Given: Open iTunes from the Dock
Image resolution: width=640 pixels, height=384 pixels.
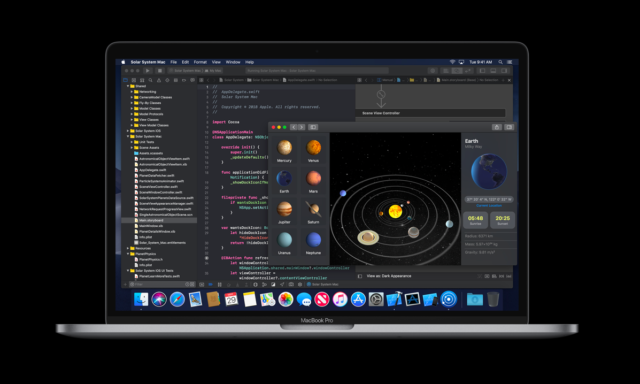Looking at the screenshot, I should [x=340, y=300].
